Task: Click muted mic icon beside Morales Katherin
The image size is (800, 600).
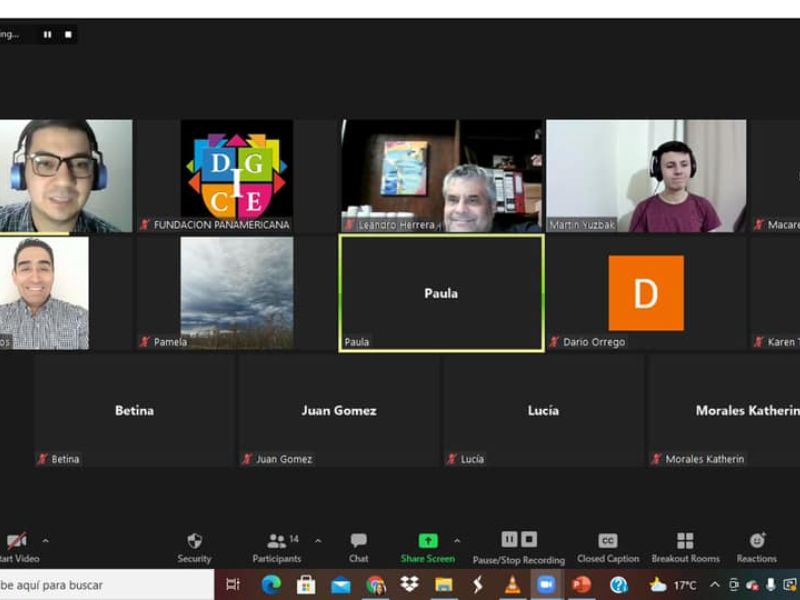Action: 656,459
